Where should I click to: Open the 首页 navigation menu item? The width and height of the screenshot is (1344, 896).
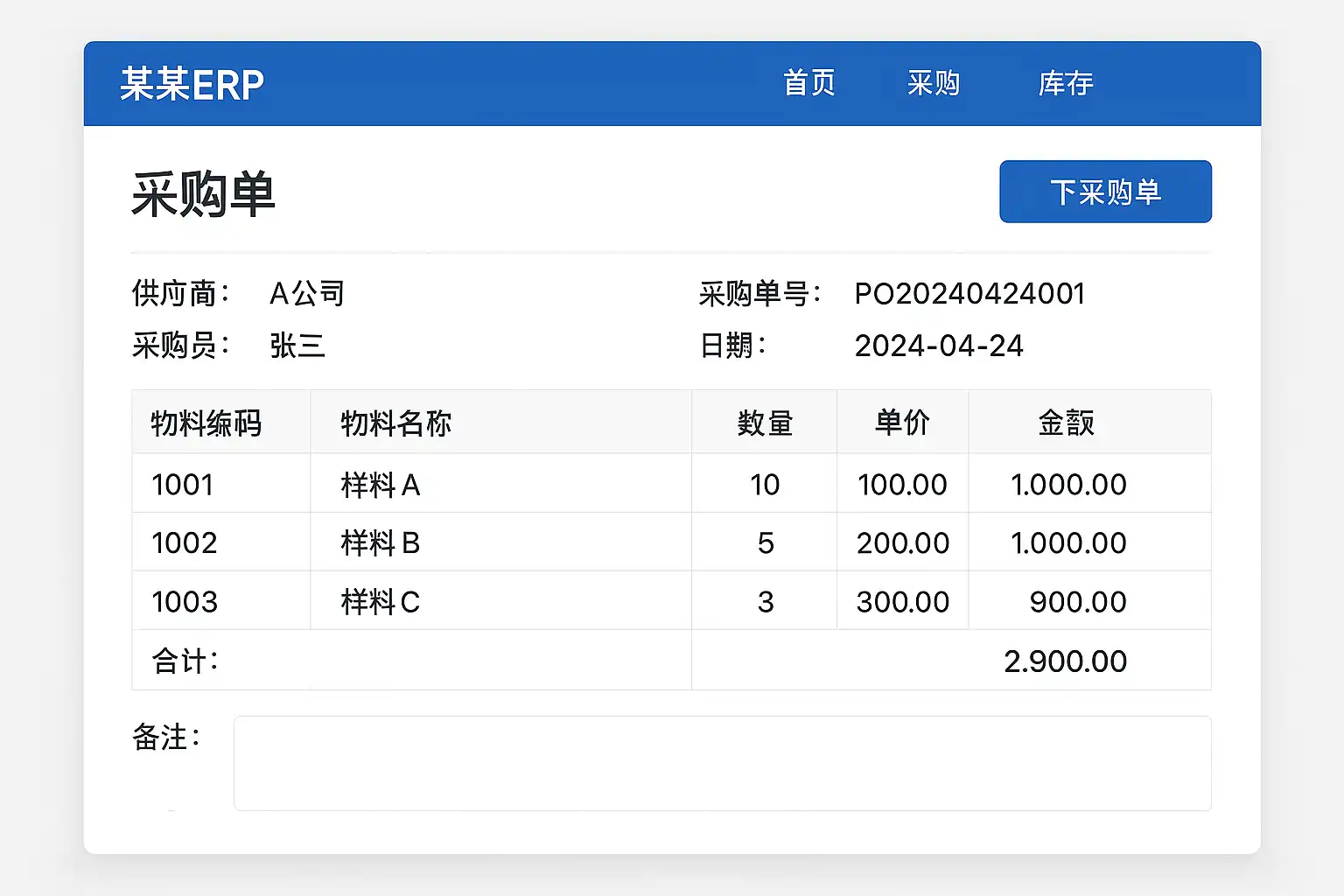click(808, 84)
